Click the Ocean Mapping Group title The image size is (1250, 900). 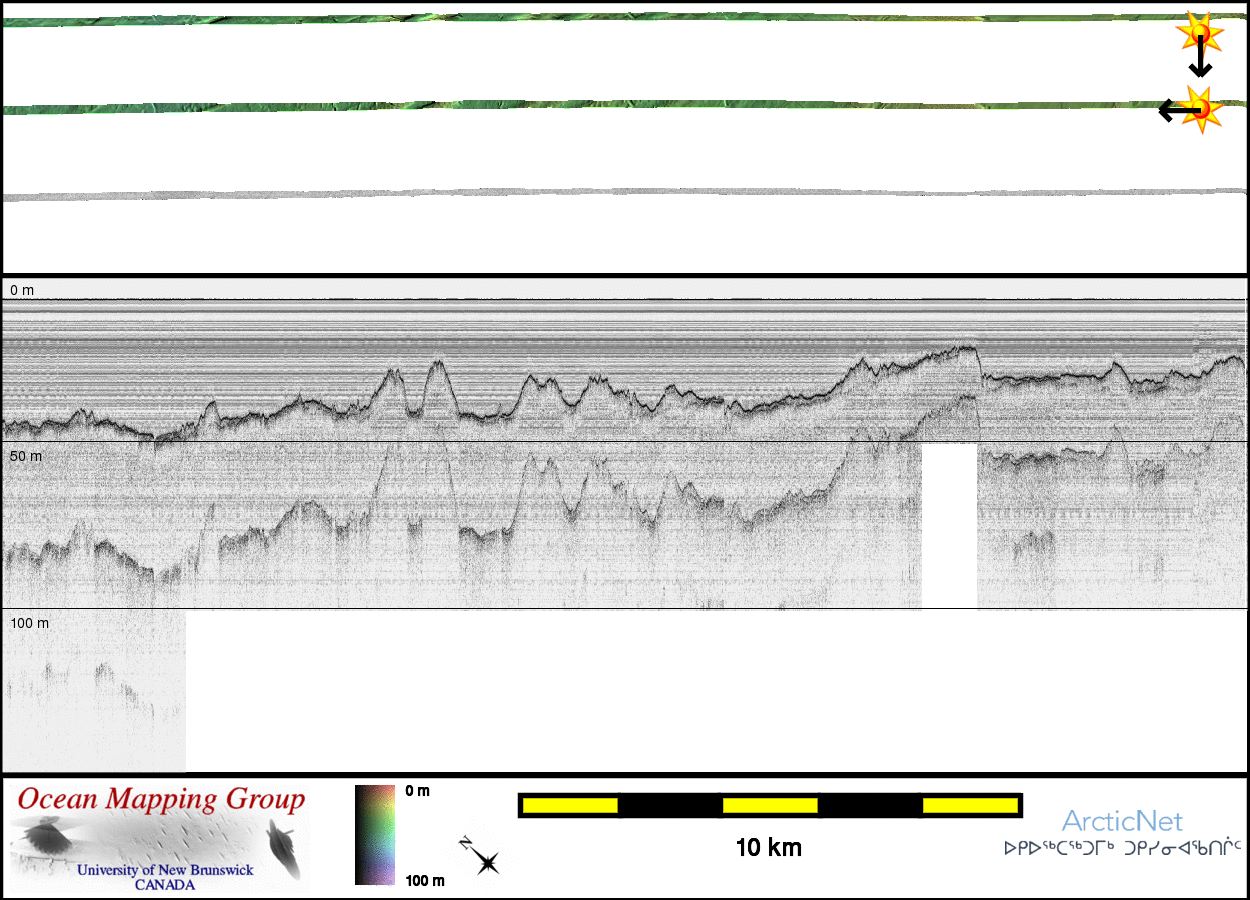162,800
